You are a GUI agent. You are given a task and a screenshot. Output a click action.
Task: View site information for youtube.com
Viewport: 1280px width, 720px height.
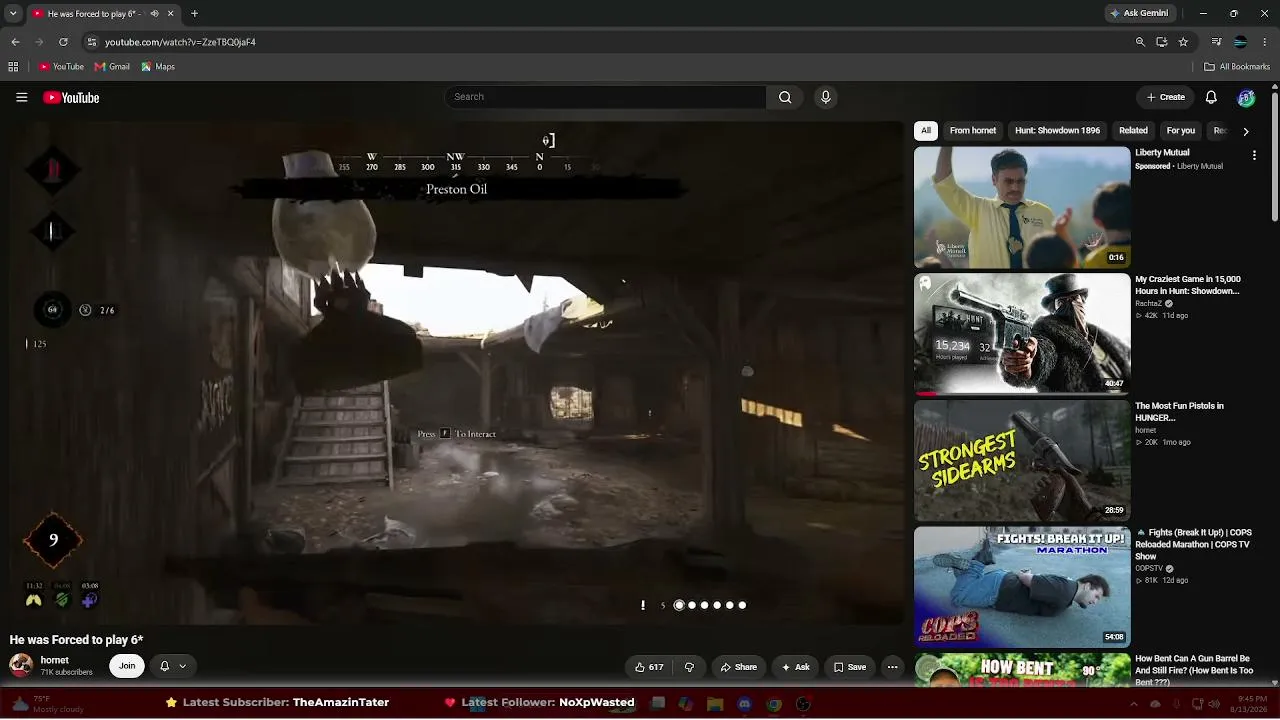[x=92, y=42]
